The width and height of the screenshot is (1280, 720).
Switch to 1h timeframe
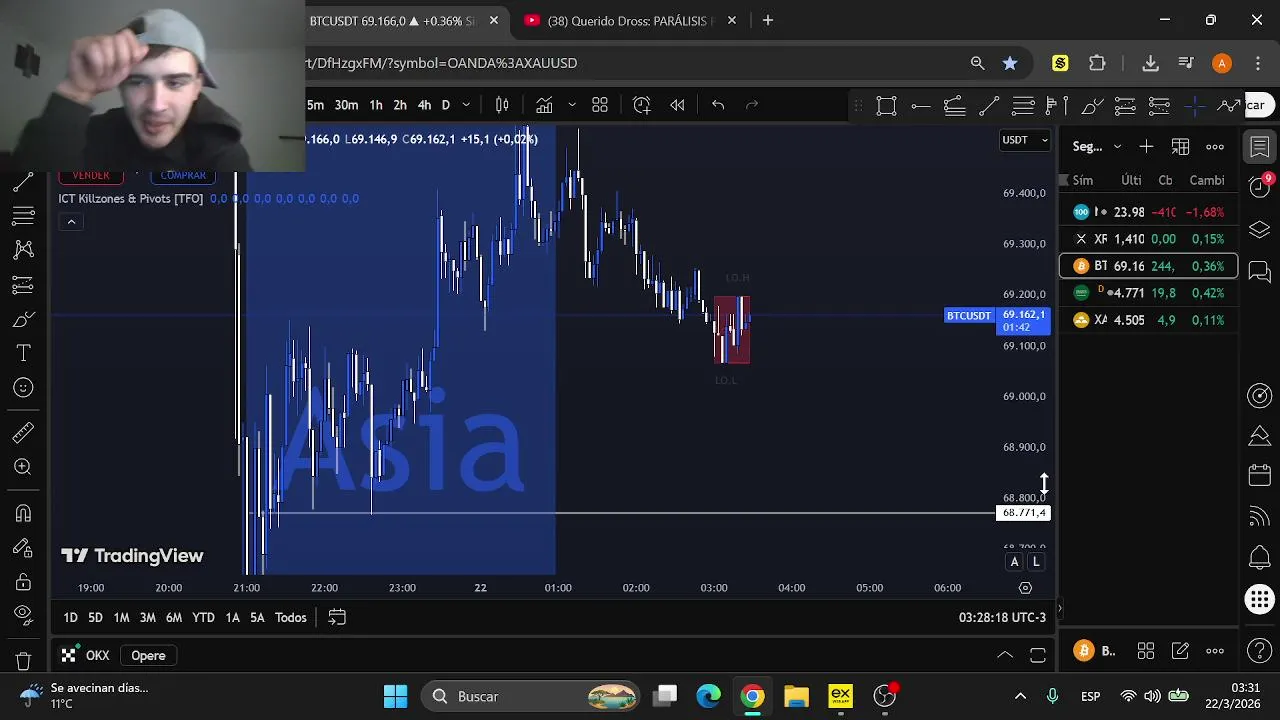coord(376,105)
